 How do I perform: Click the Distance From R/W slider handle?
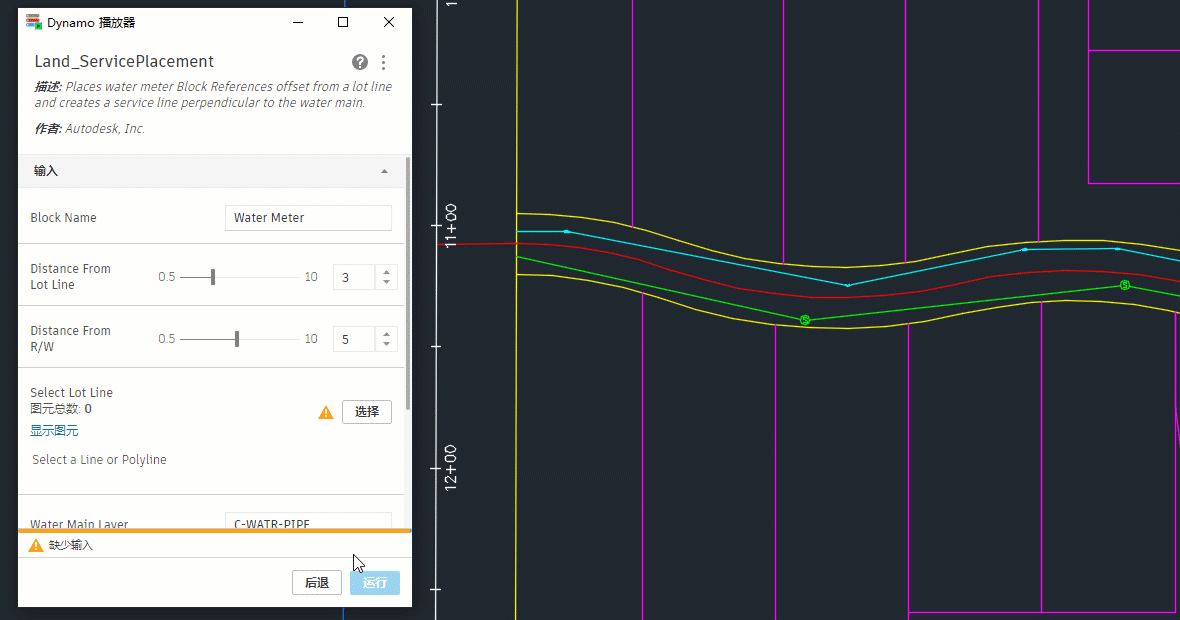237,339
